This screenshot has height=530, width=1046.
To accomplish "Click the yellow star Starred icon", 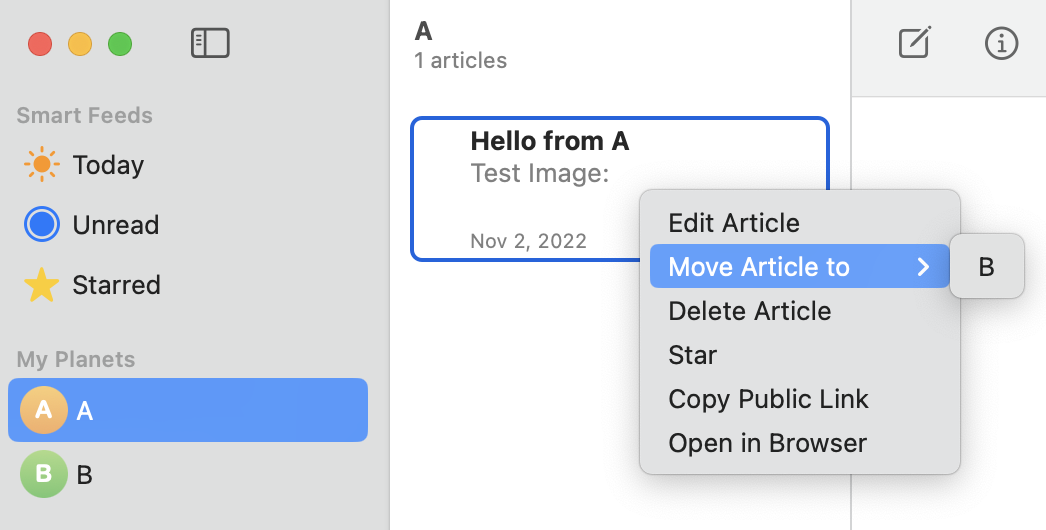I will [x=41, y=285].
